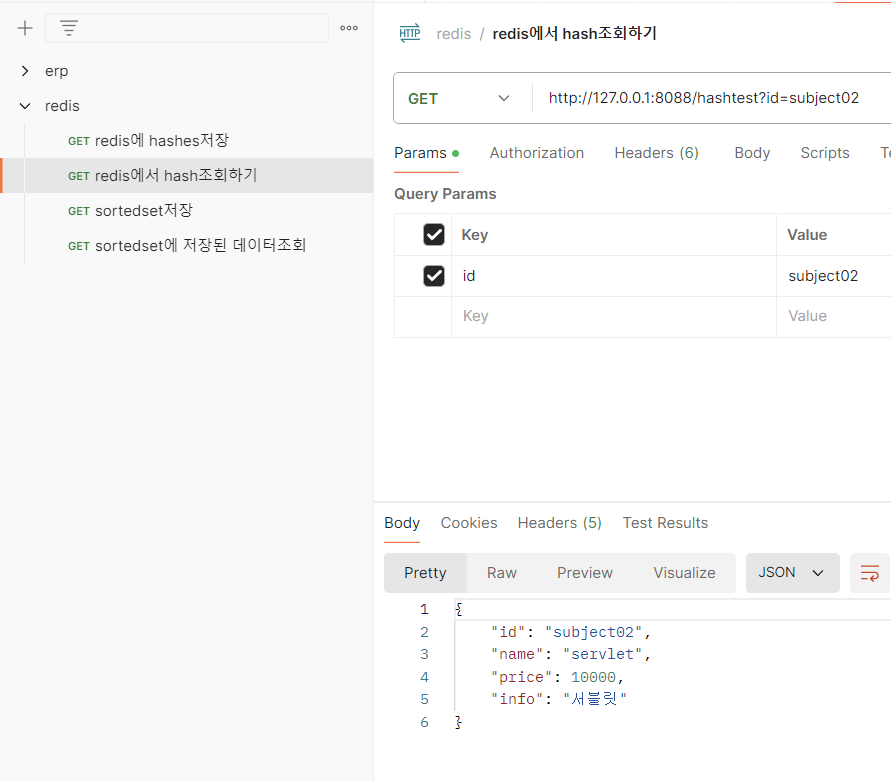Click the 'id' key cell
Screen dimensions: 891x781
(614, 276)
